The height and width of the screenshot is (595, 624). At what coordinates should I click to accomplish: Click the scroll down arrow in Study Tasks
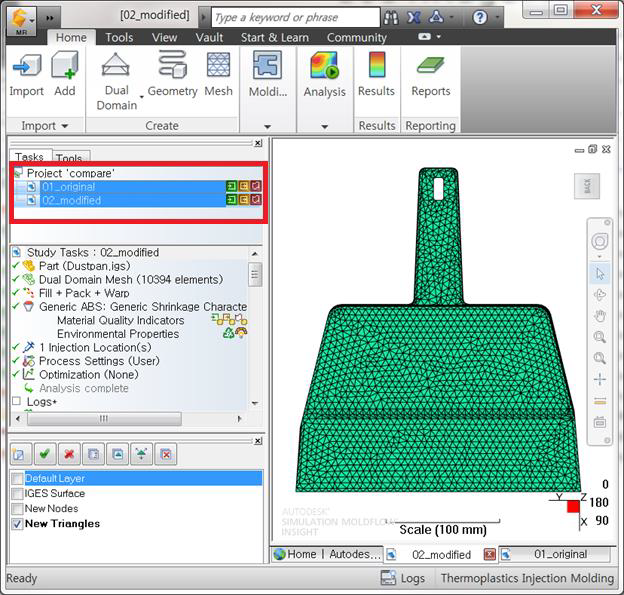pyautogui.click(x=255, y=403)
